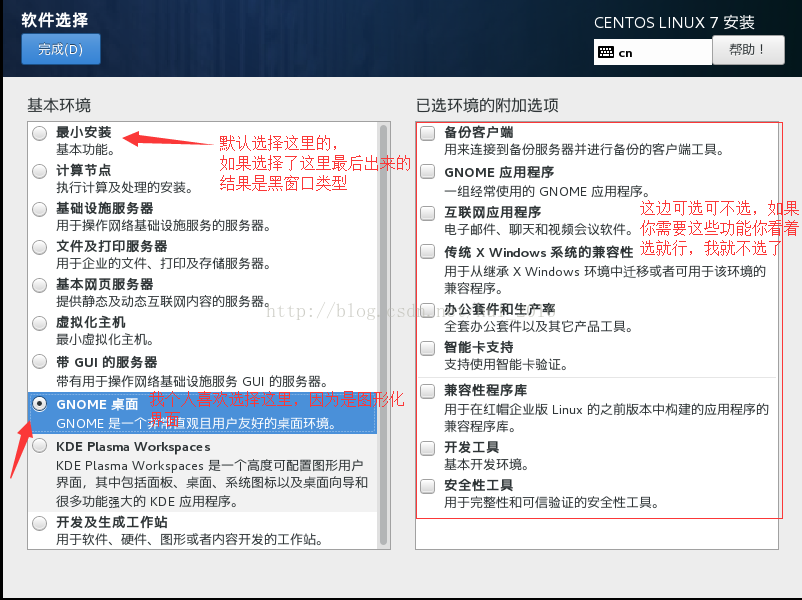
Task: Select the 基本网页服务器 radio button
Action: click(39, 285)
